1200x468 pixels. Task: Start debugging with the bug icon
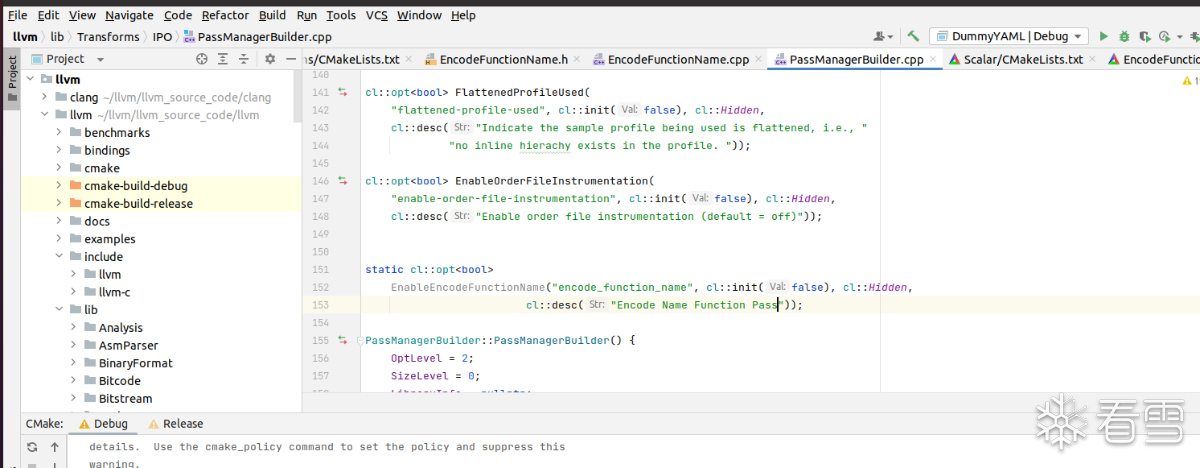coord(1125,36)
